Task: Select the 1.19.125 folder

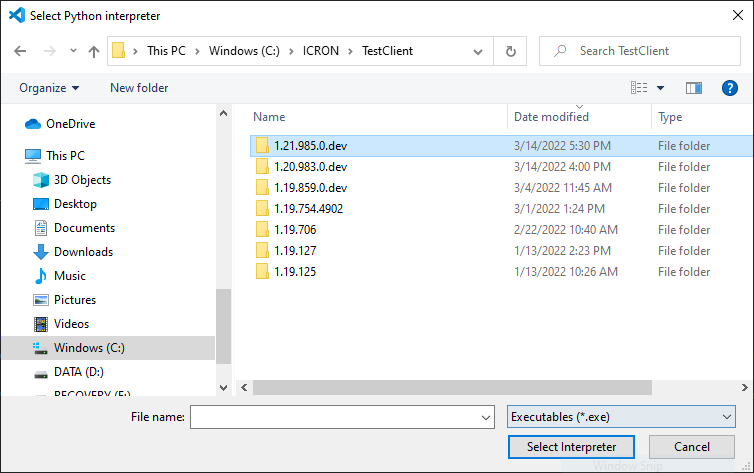Action: 501,272
